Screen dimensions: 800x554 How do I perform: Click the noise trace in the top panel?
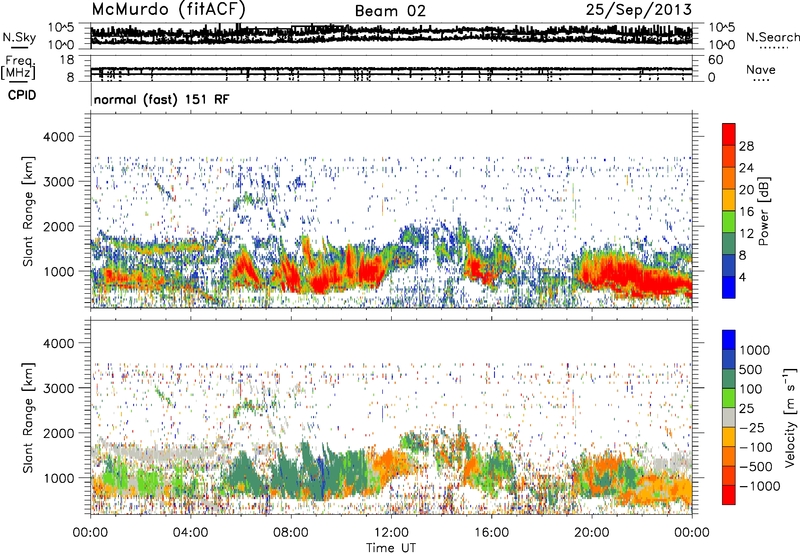click(391, 35)
